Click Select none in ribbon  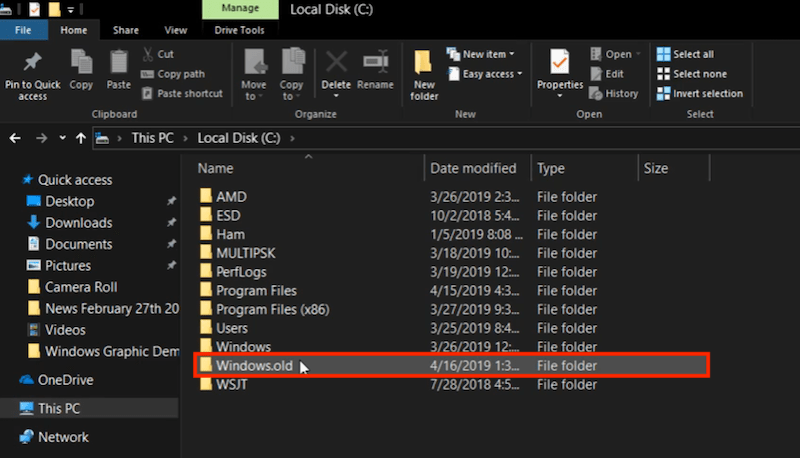pyautogui.click(x=692, y=74)
